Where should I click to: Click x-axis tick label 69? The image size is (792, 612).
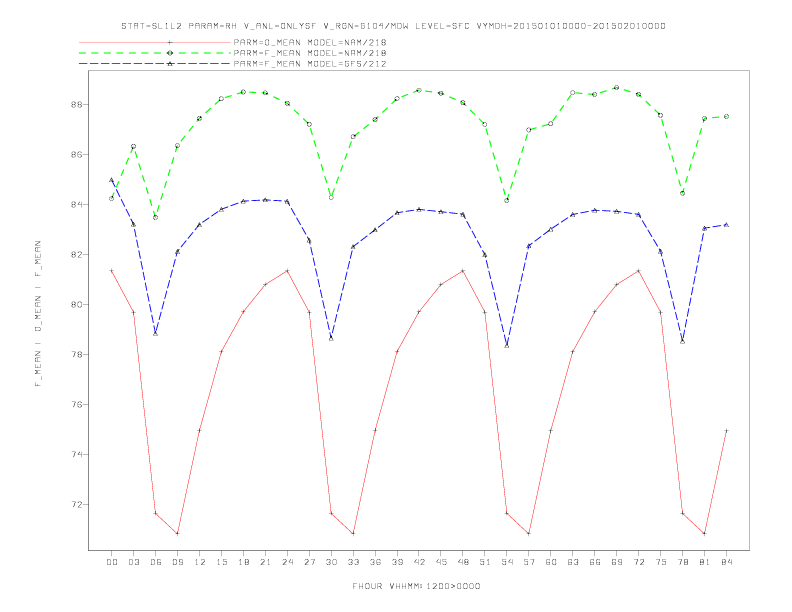pos(617,562)
